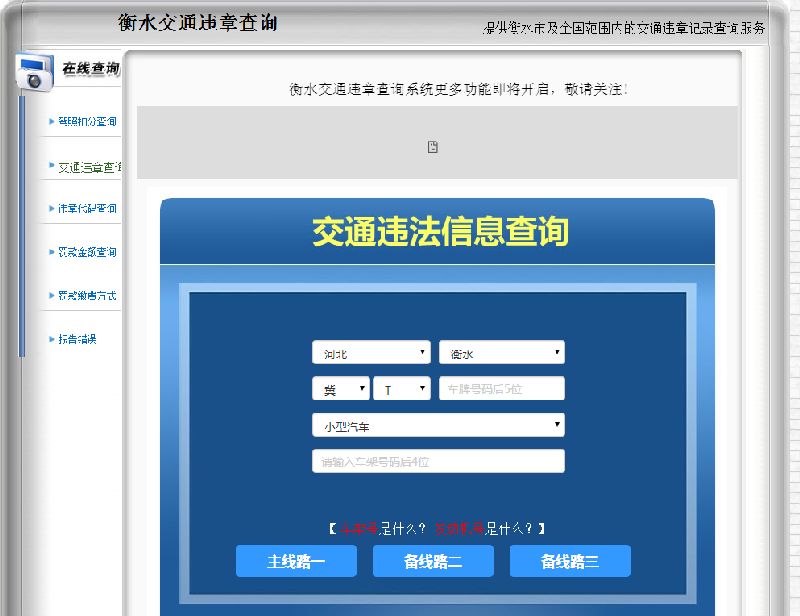Click the header subtitle about 全国范围 查询服务
Image resolution: width=800 pixels, height=616 pixels.
coord(623,28)
